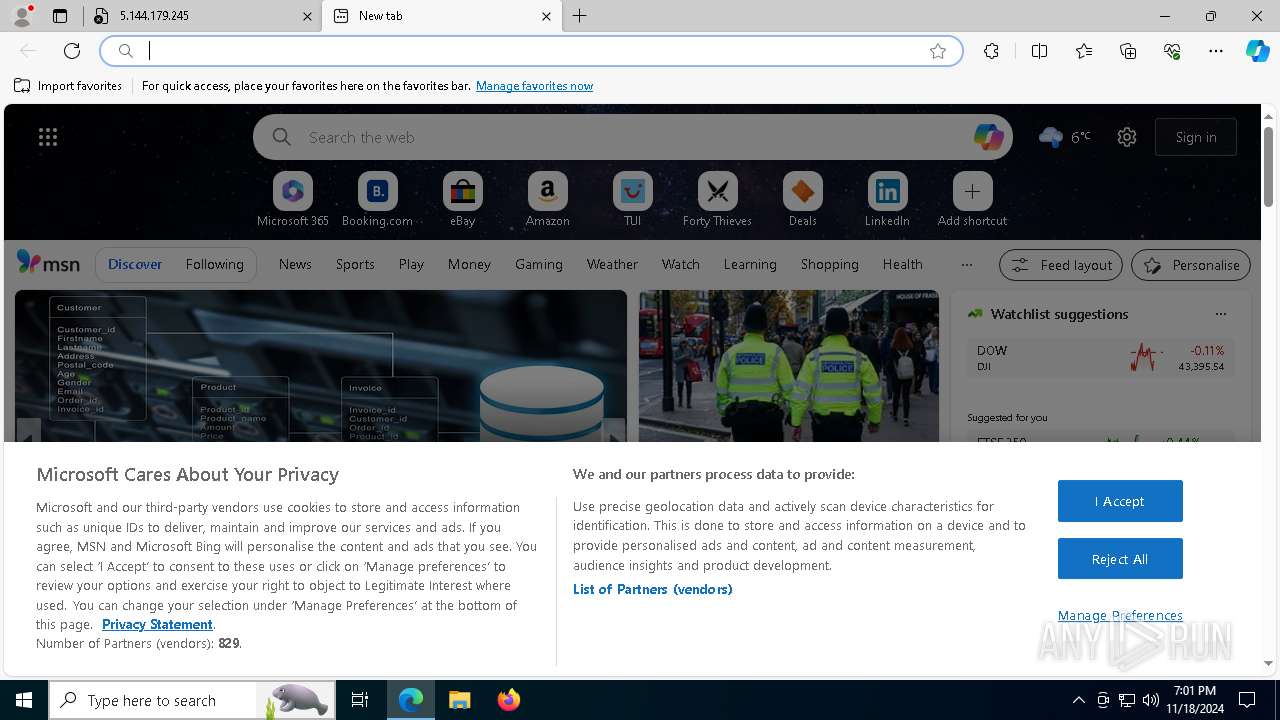Image resolution: width=1280 pixels, height=720 pixels.
Task: Open the Windows Start menu
Action: click(24, 700)
